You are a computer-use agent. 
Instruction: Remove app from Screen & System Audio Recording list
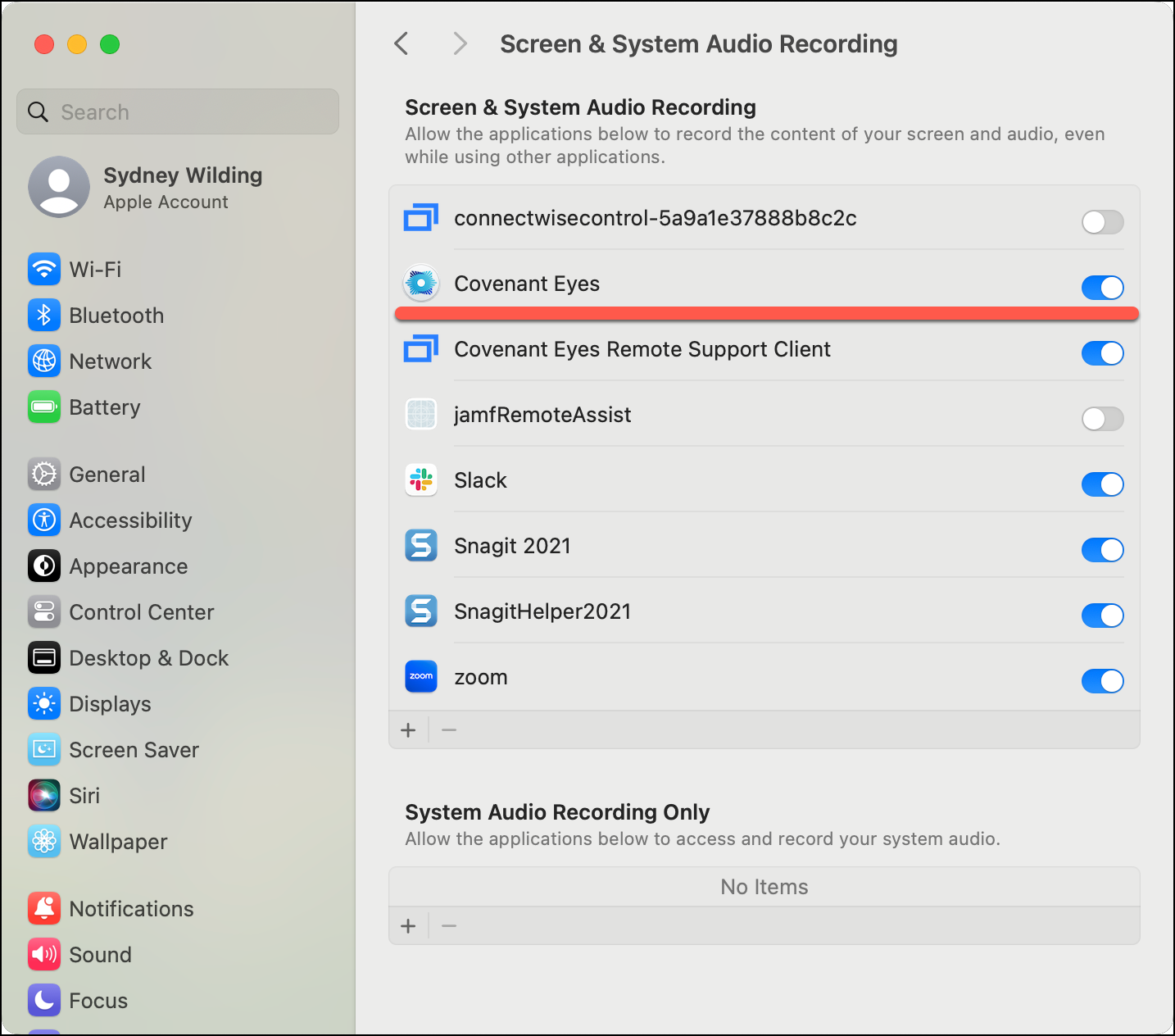[x=449, y=729]
